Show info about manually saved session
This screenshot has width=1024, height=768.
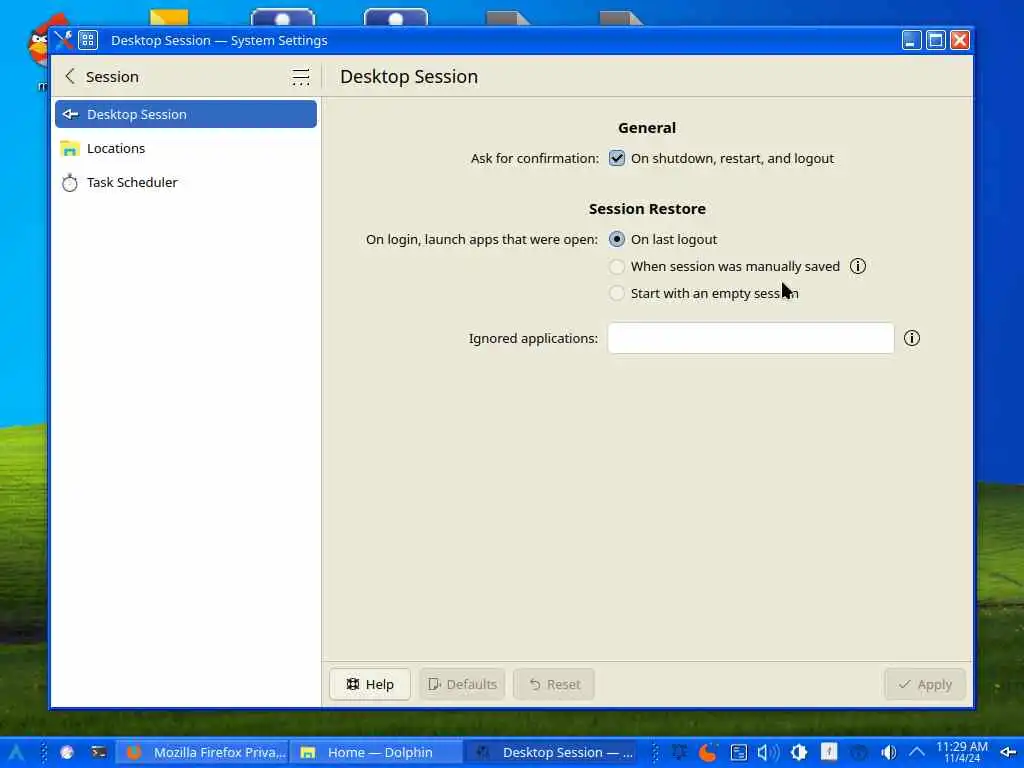pos(857,266)
